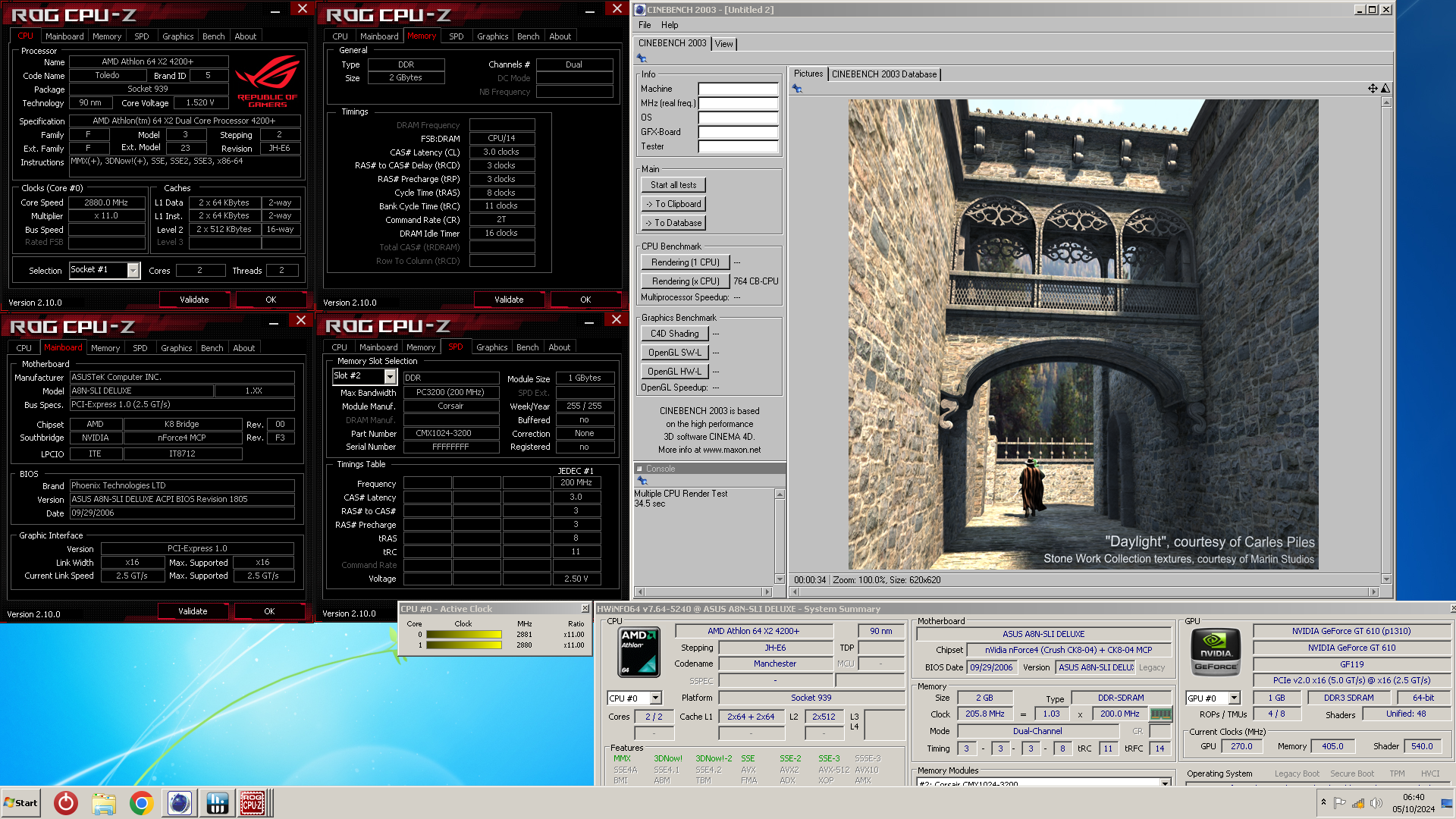Click the Core 1 clock bar
The width and height of the screenshot is (1456, 819).
[x=464, y=645]
